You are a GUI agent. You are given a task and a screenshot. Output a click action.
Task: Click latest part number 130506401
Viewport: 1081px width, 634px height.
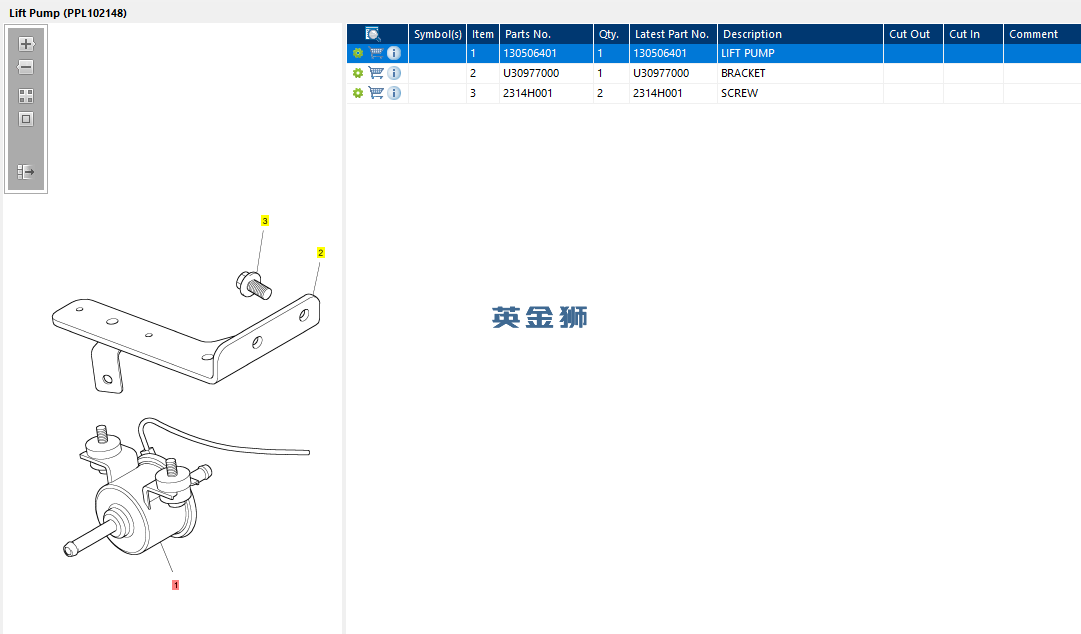coord(673,53)
